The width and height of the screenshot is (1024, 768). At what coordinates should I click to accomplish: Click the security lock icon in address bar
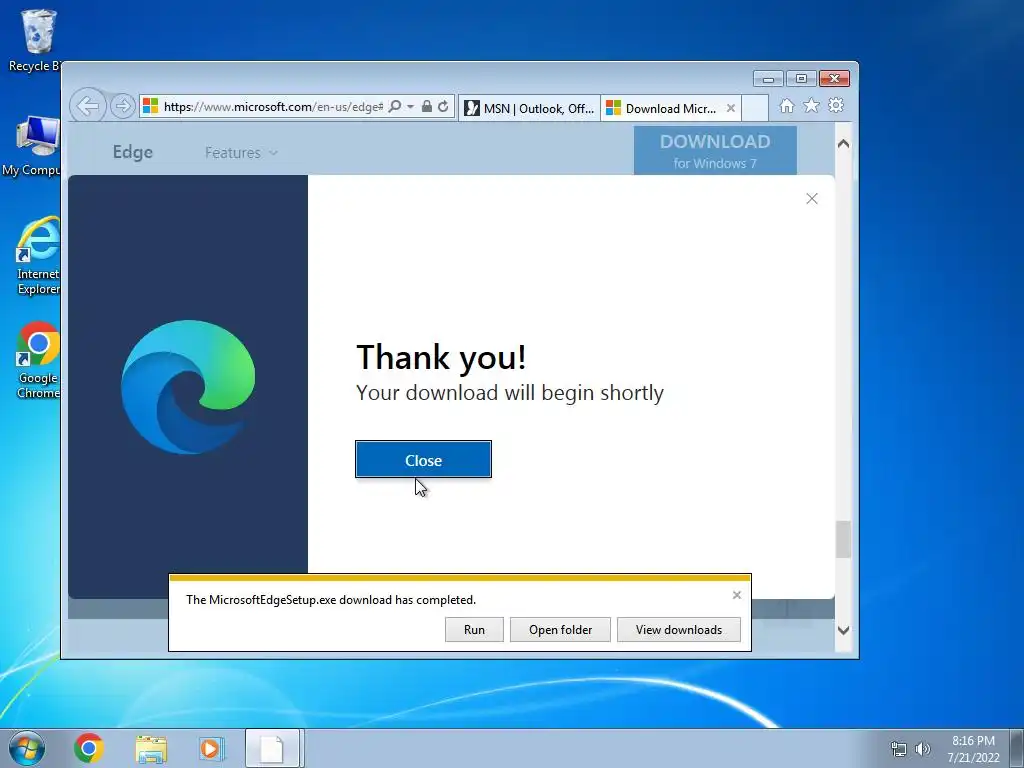(x=426, y=106)
